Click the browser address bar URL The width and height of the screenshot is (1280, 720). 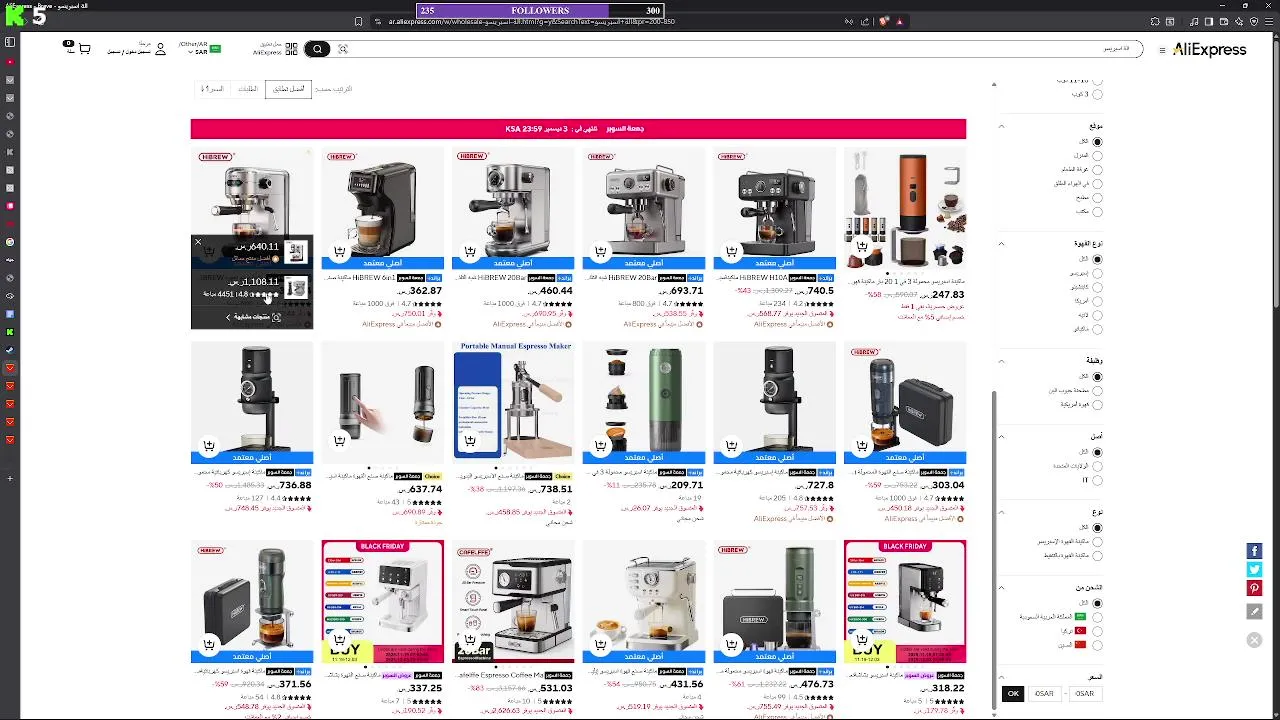530,21
